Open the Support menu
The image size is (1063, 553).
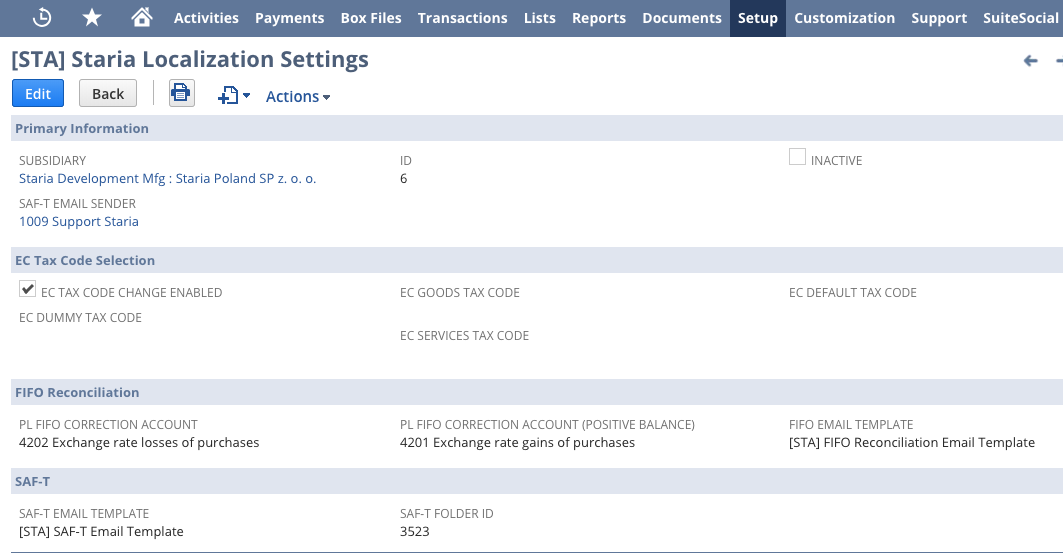click(939, 18)
